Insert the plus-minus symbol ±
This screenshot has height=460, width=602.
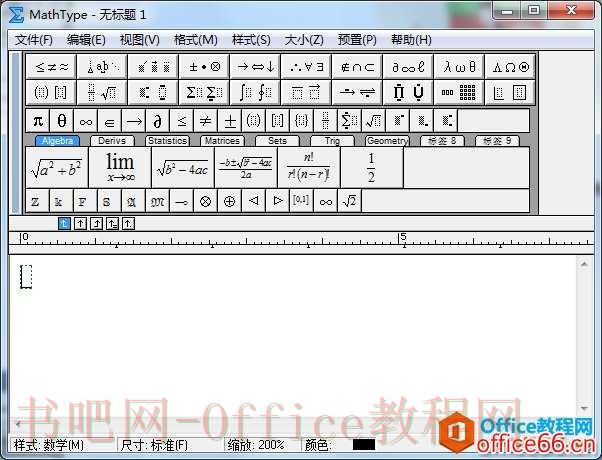click(230, 121)
